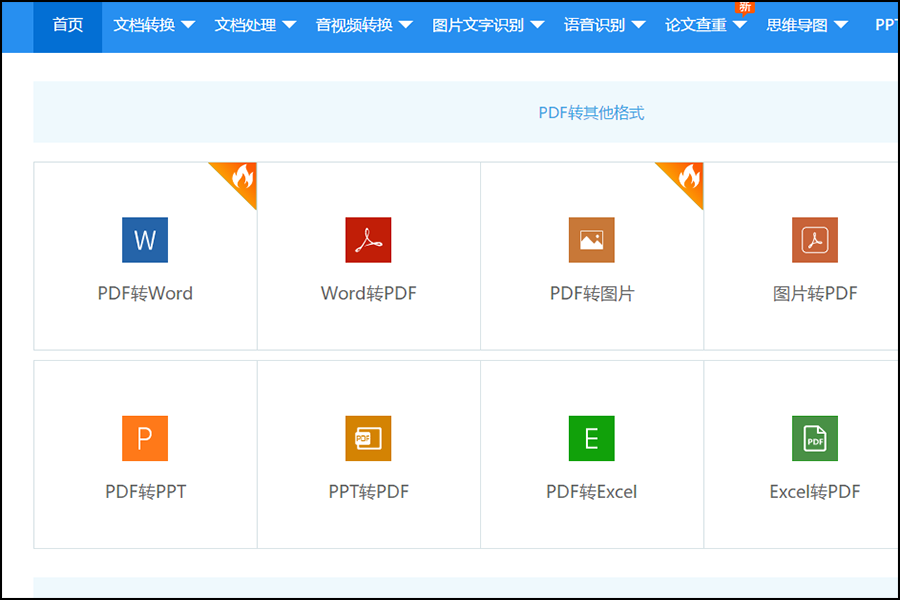This screenshot has width=900, height=600.
Task: Expand the arrow next to 文档处理
Action: click(289, 25)
